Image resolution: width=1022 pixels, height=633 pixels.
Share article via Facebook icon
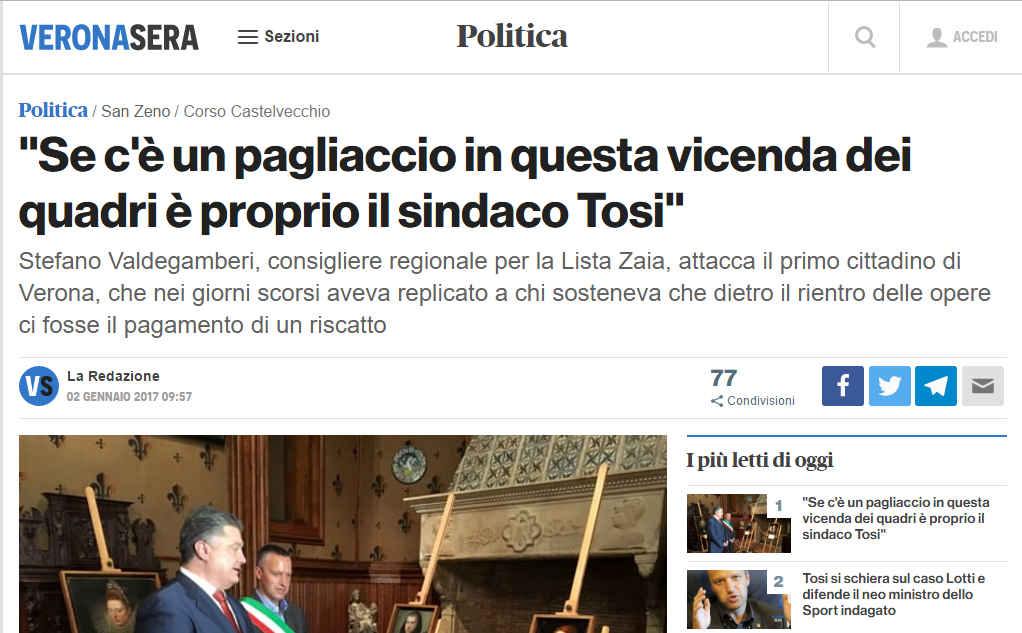click(842, 386)
